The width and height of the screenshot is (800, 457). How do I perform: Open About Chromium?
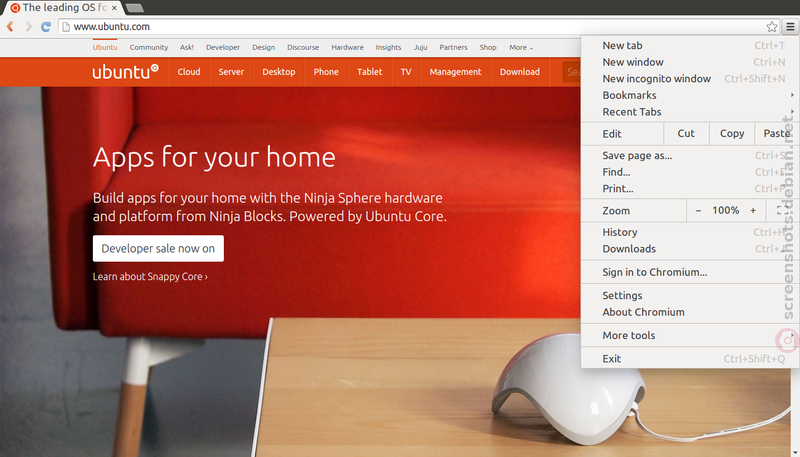click(x=690, y=312)
